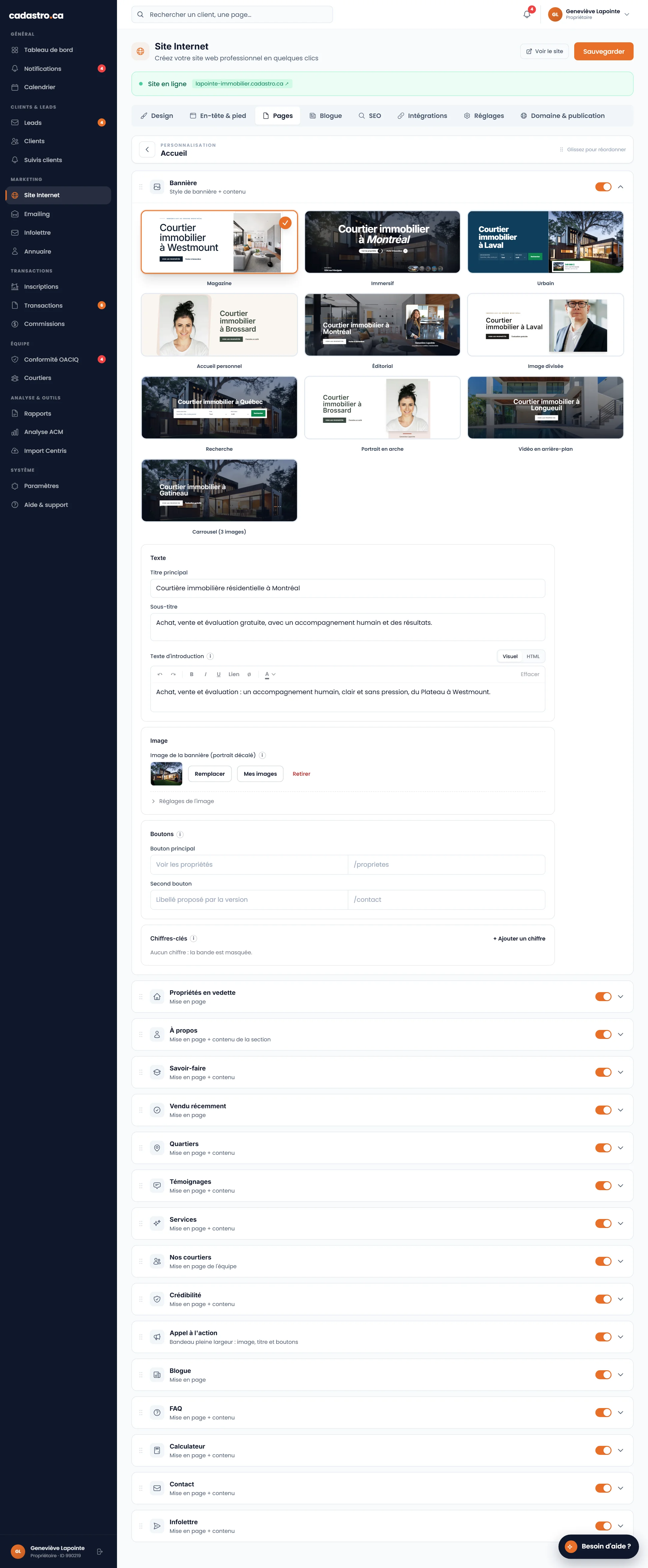Open the lapointe-immobilier.cadastro.ca link
Viewport: 648px width, 1568px height.
pos(242,83)
